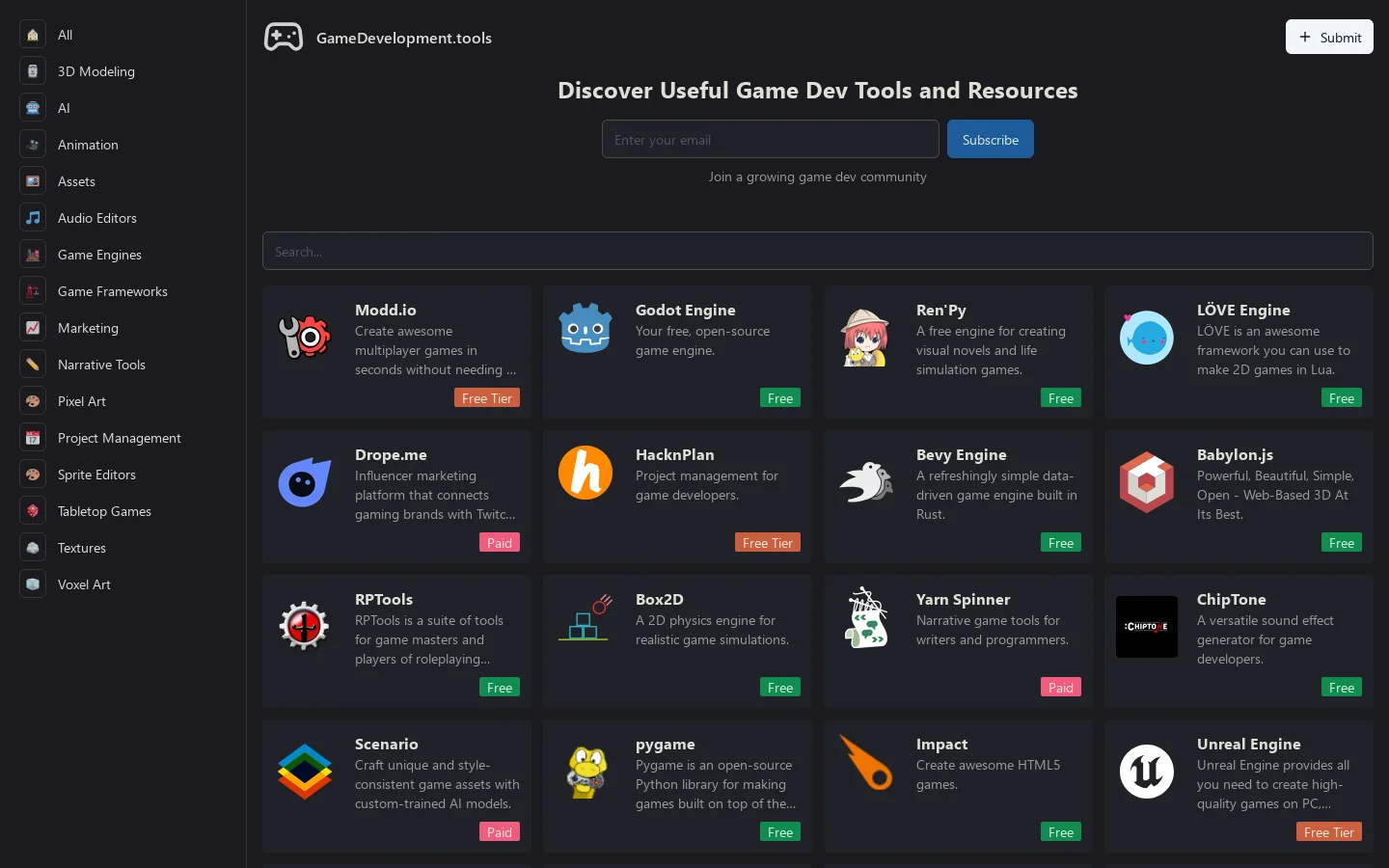The image size is (1389, 868).
Task: Click the pygame snake logo
Action: tap(586, 772)
